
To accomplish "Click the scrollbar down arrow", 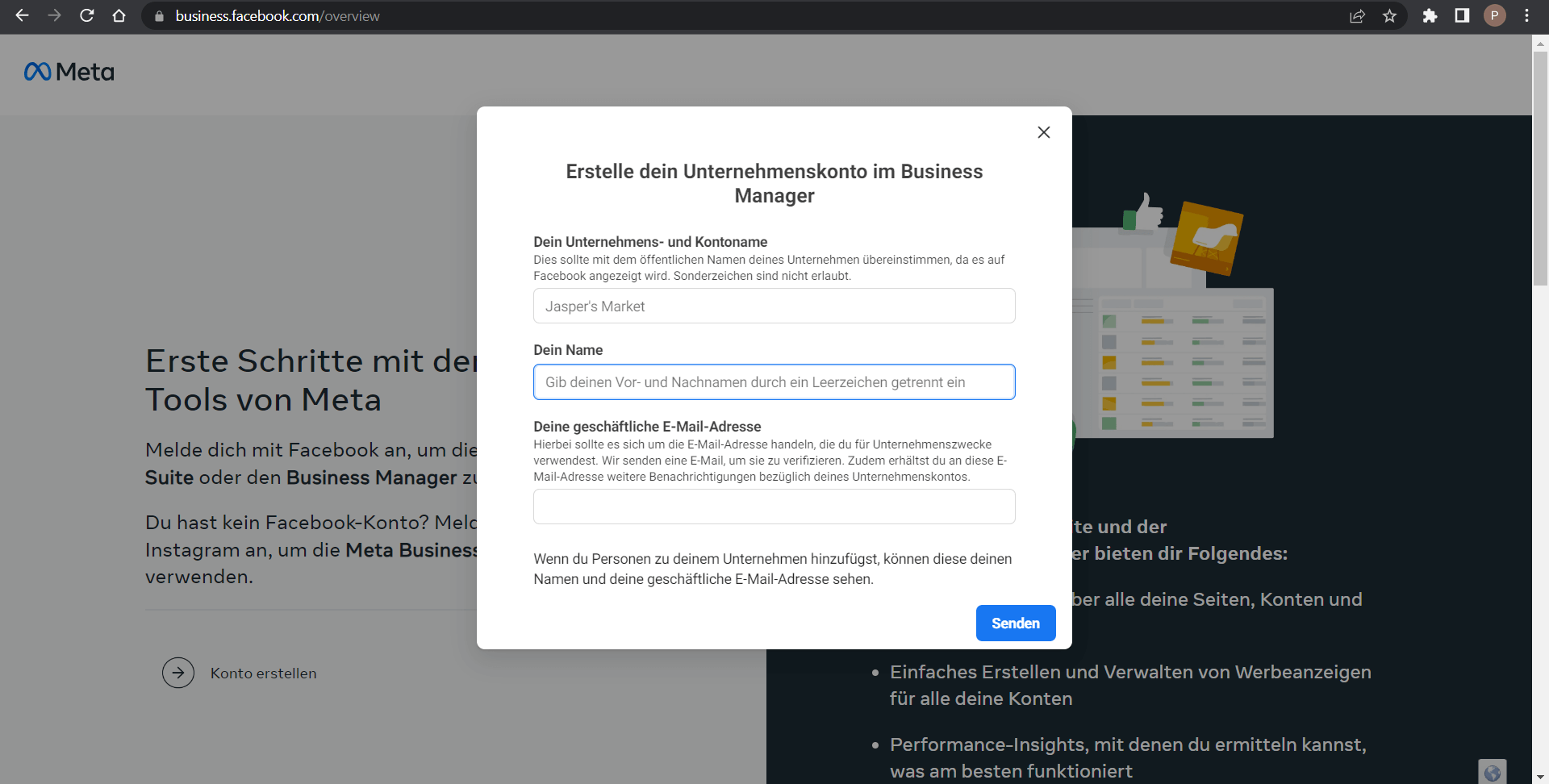I will [1540, 777].
